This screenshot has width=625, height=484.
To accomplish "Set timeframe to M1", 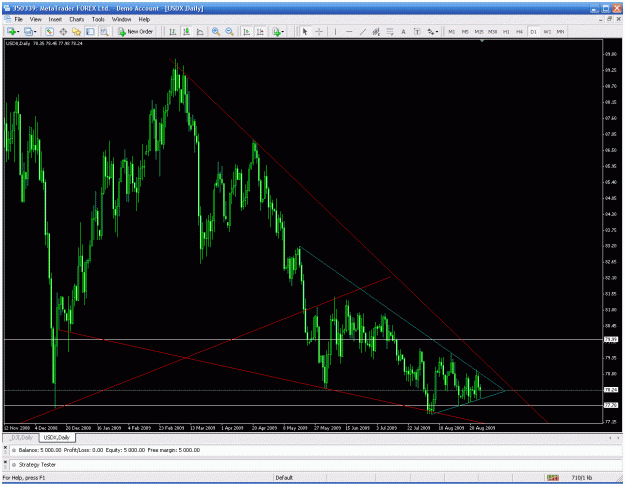I will [452, 31].
